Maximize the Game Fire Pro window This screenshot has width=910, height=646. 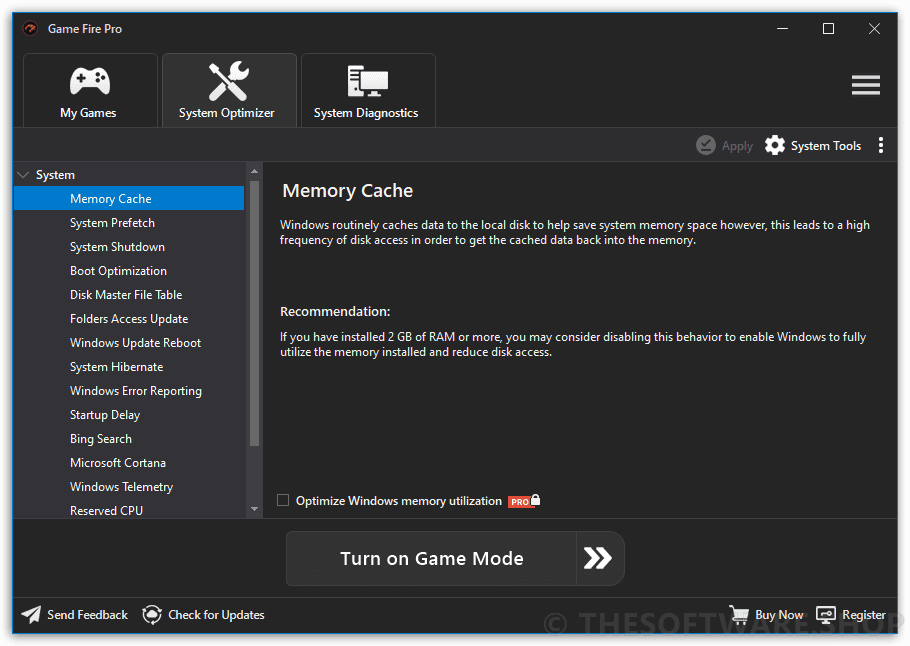click(x=828, y=28)
